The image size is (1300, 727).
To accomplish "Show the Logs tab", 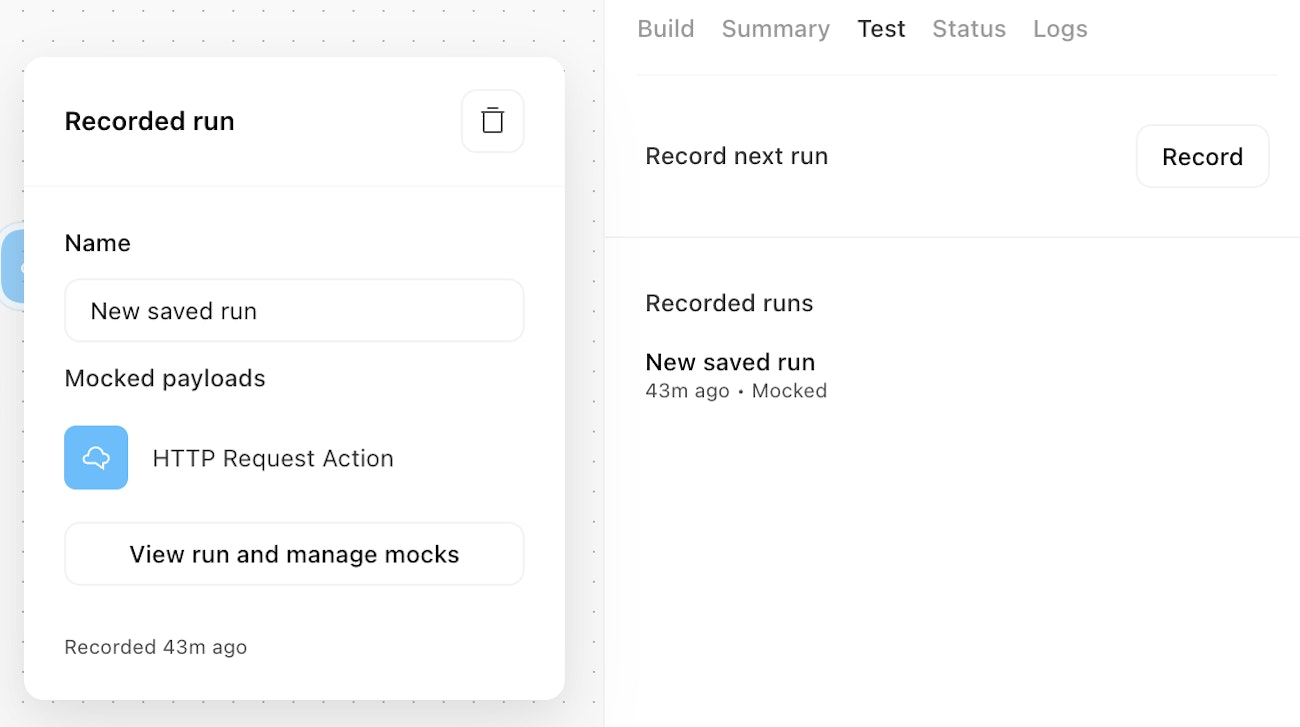I will coord(1060,29).
